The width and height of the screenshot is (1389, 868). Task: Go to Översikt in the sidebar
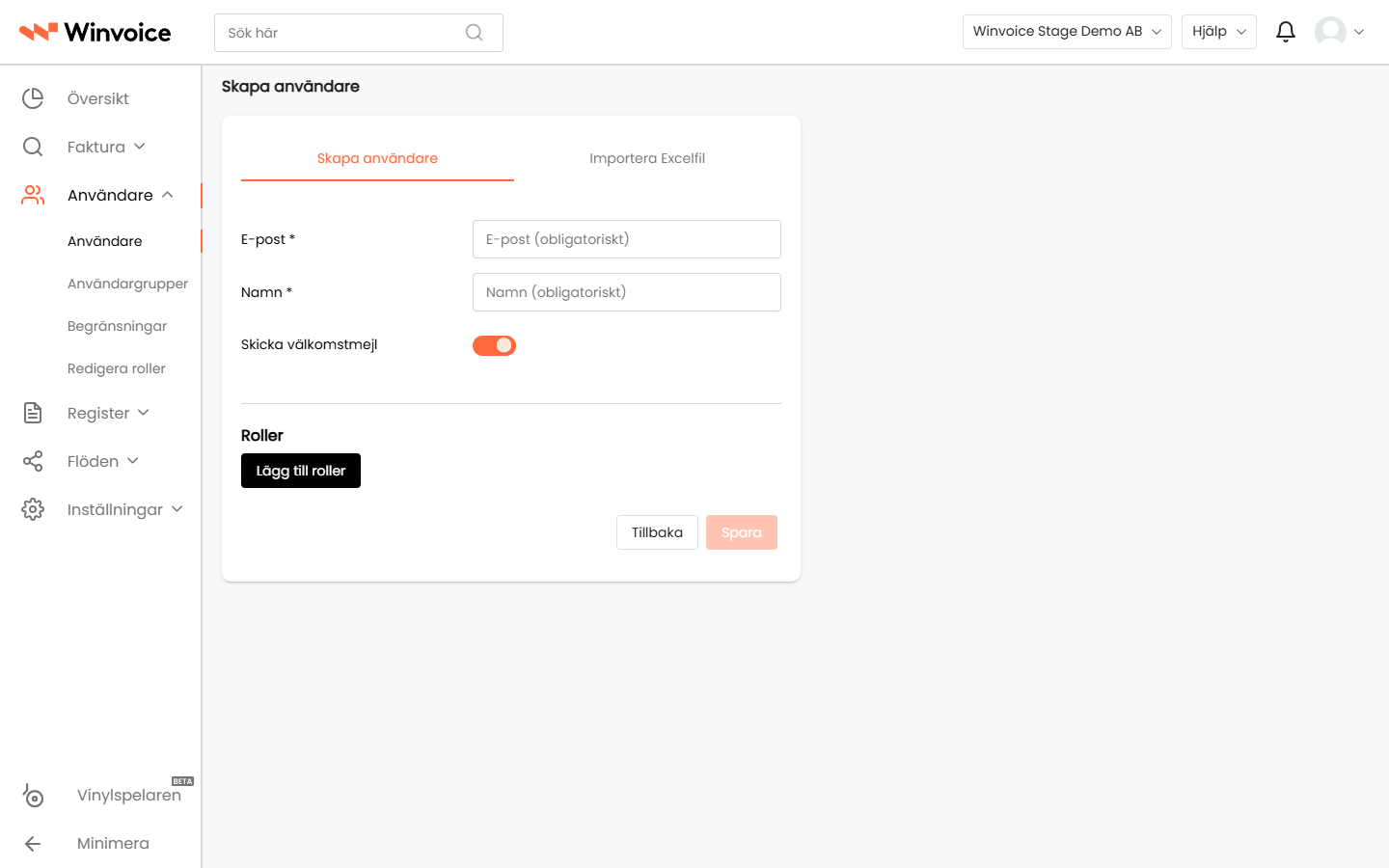tap(98, 98)
